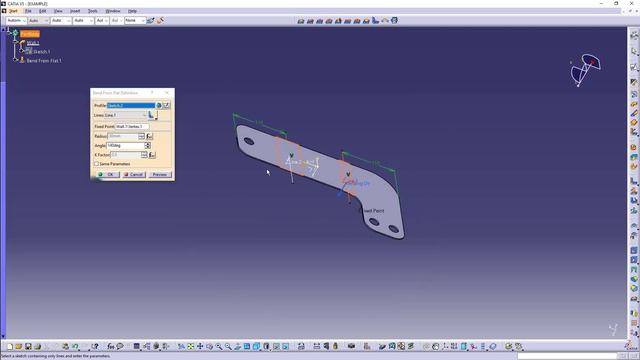
Task: Expand the Bend From Flat.1 tree node
Action: pos(16,60)
